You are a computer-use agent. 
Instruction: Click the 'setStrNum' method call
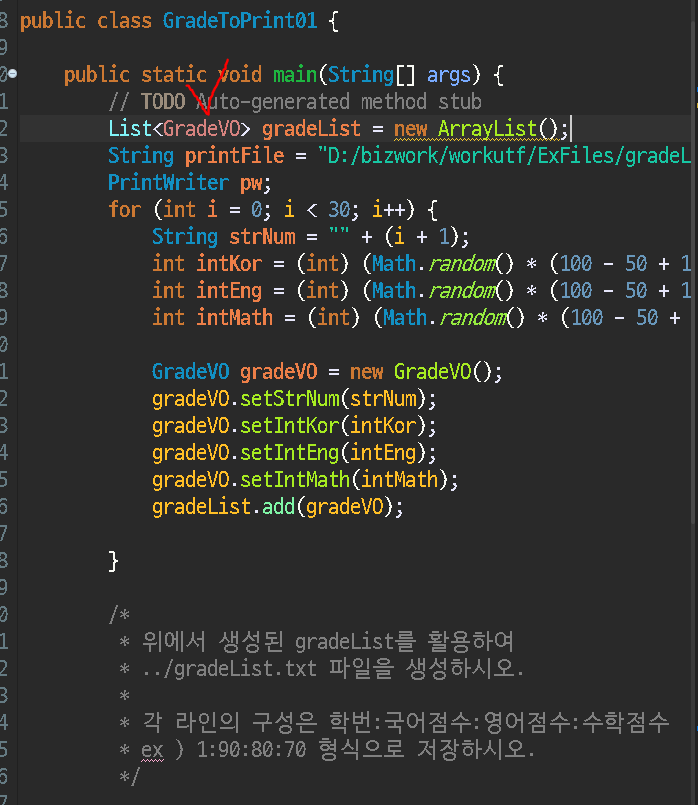coord(289,399)
